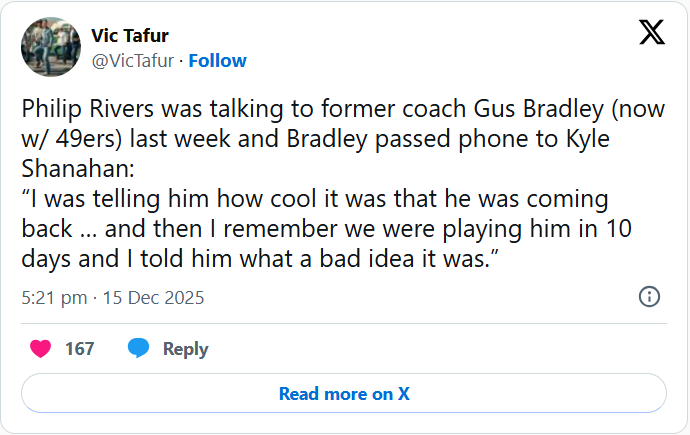Image resolution: width=690 pixels, height=435 pixels.
Task: Click the 167 likes count
Action: click(x=79, y=349)
